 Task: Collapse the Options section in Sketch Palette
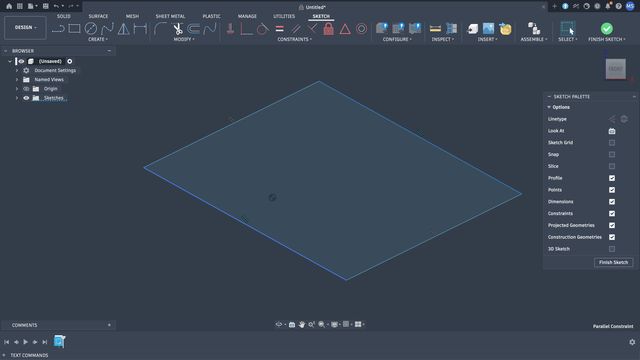click(549, 107)
